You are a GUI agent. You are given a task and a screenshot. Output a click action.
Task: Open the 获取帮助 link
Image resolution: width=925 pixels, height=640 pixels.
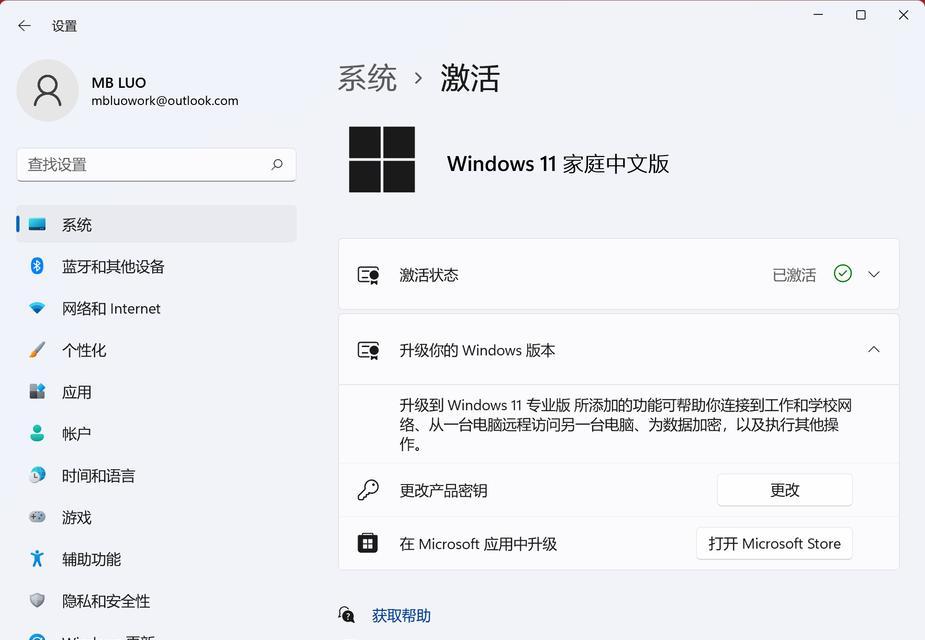[401, 616]
